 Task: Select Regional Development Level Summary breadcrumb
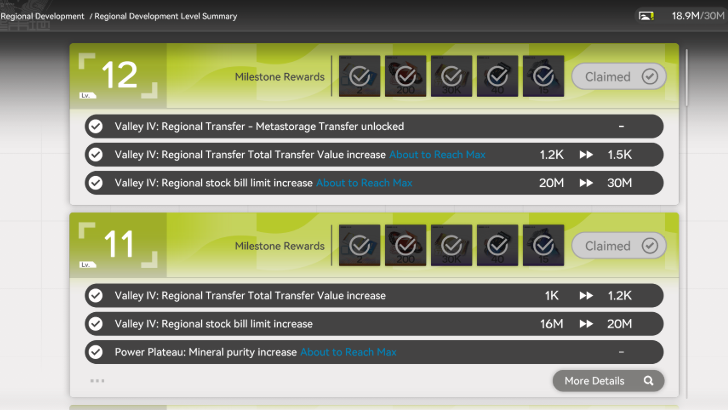pos(166,16)
